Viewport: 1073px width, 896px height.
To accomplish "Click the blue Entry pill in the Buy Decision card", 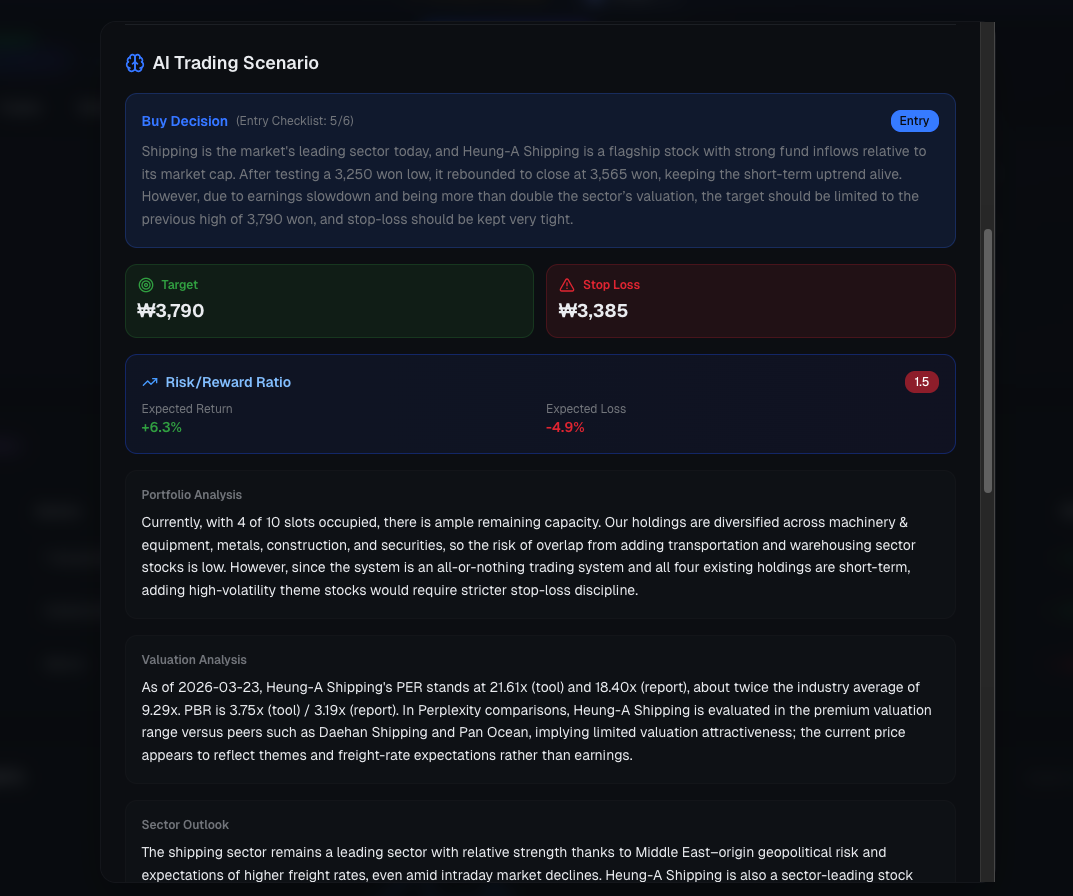I will coord(914,120).
